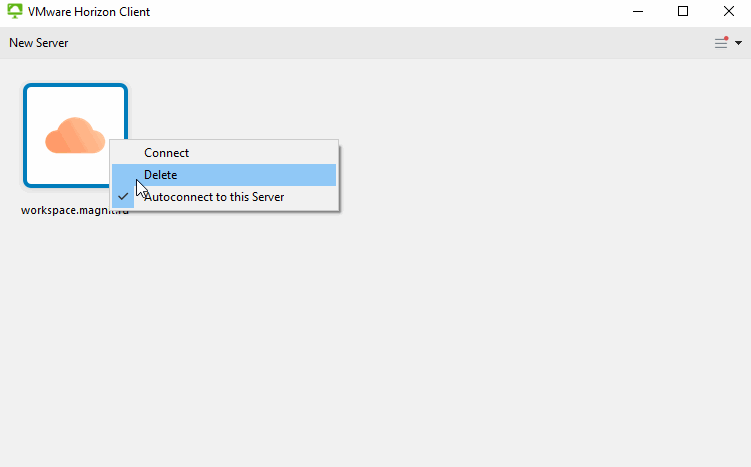This screenshot has width=751, height=467.
Task: Expand the black dropdown arrow beside options
Action: pos(739,43)
